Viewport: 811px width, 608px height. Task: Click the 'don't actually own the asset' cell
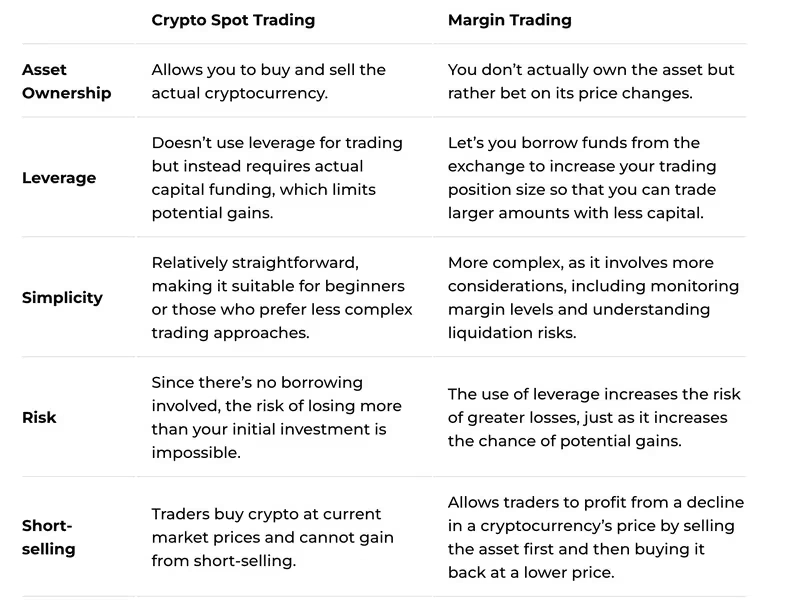(x=591, y=81)
